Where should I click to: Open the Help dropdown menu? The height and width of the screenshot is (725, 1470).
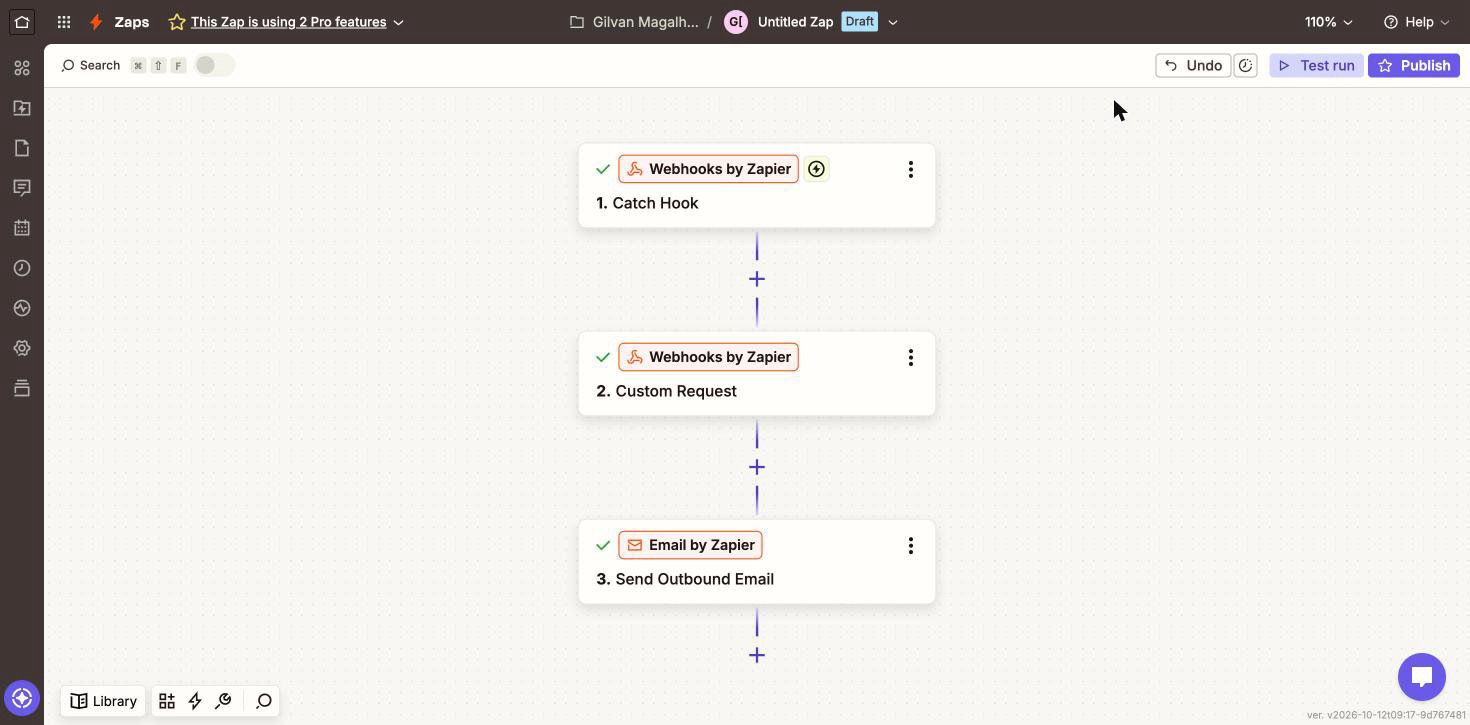(1416, 22)
